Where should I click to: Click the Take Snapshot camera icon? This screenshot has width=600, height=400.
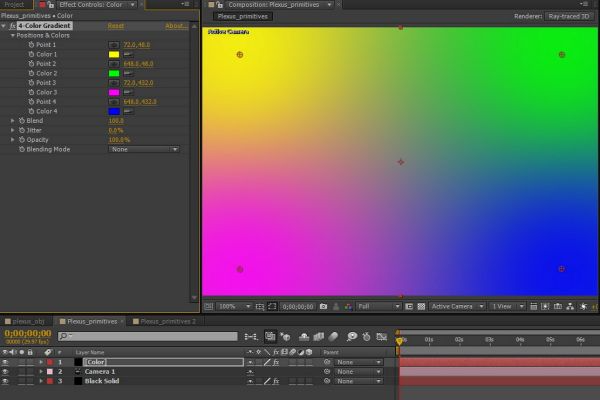point(323,307)
